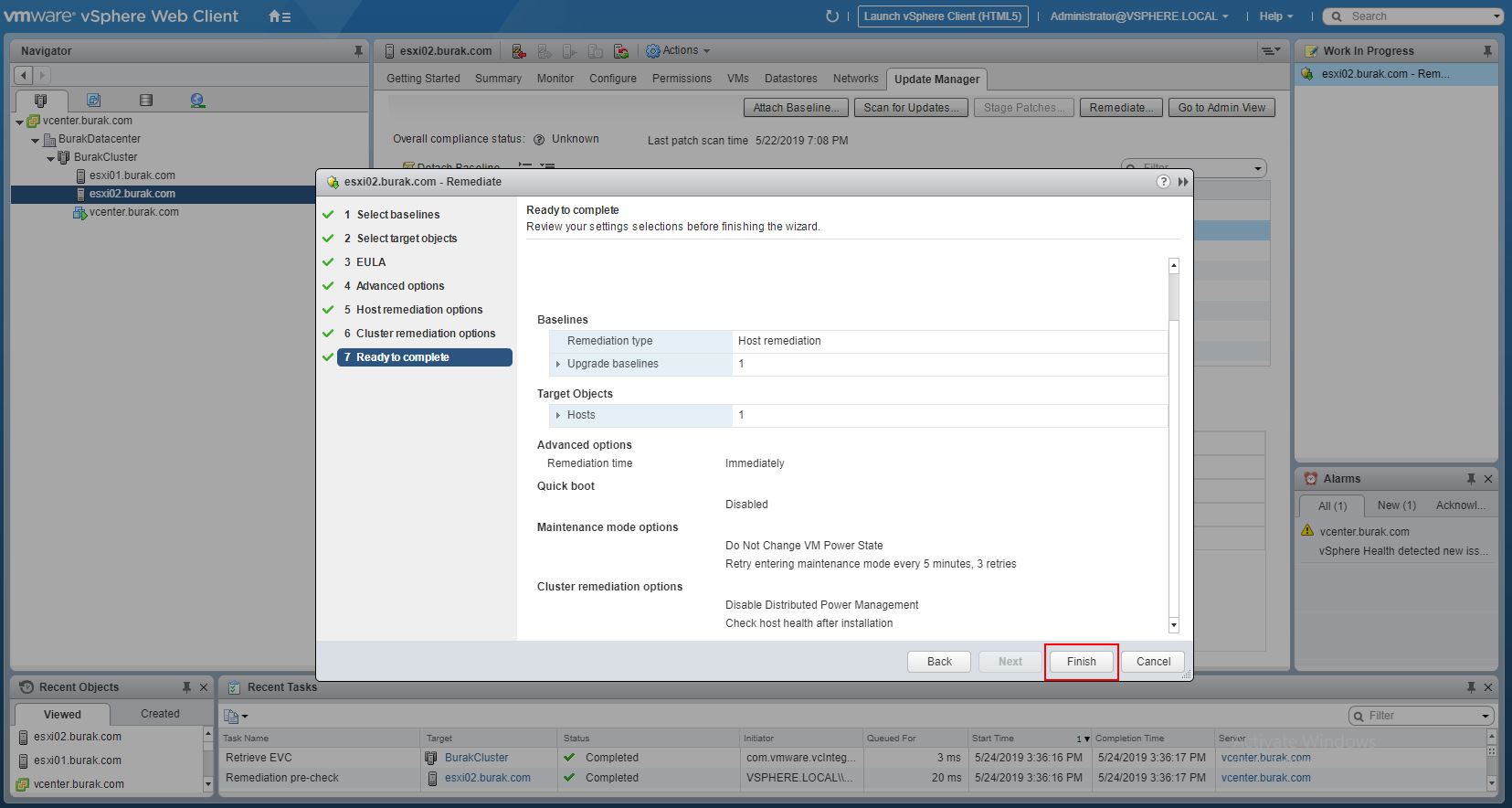Pin the Work In Progress panel
This screenshot has width=1512, height=808.
[x=1486, y=51]
